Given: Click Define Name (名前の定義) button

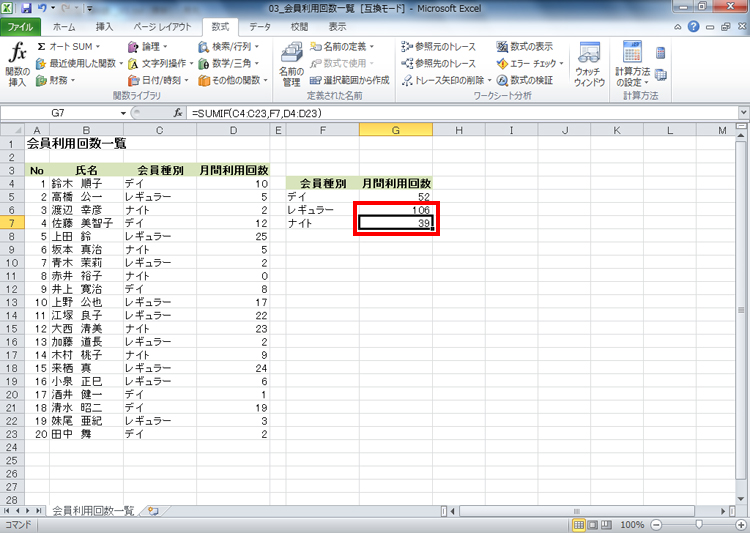Looking at the screenshot, I should [338, 46].
